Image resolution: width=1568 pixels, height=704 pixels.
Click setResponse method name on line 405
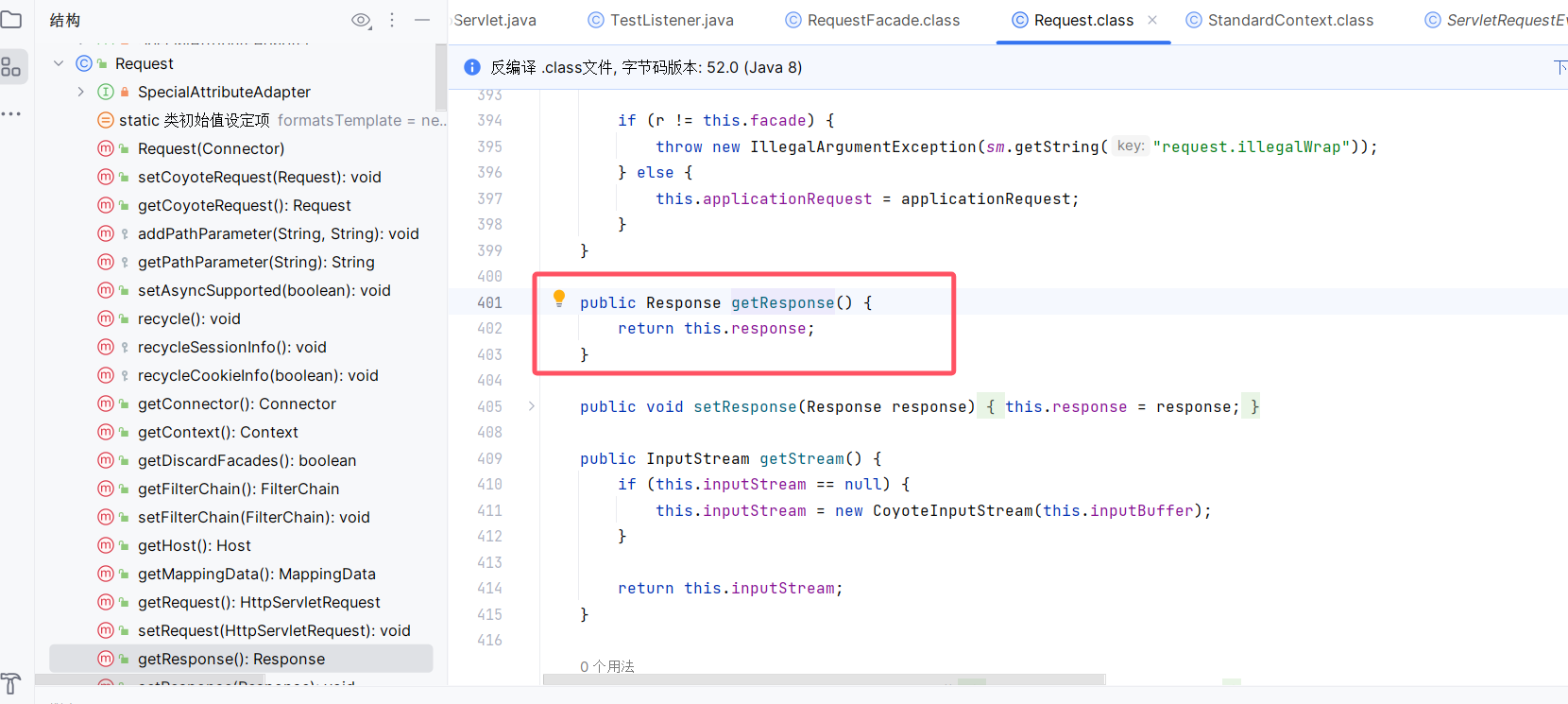pyautogui.click(x=745, y=406)
